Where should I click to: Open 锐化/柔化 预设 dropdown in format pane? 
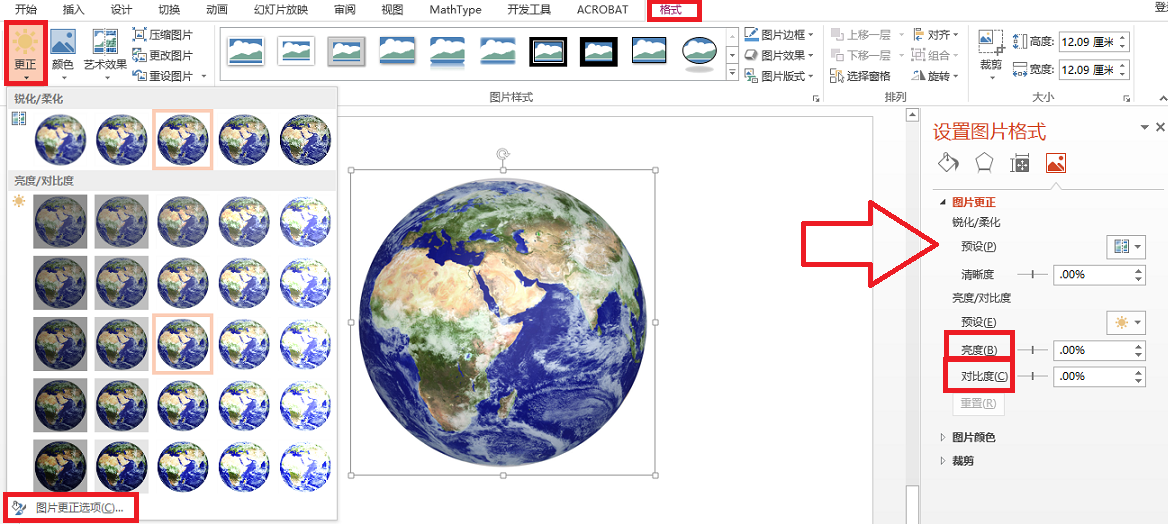(1125, 247)
